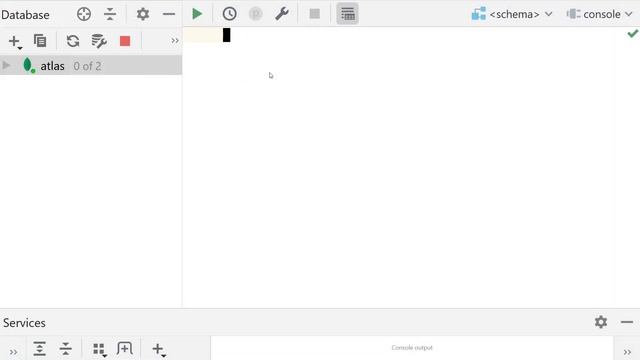Click the green checkmark inspection indicator
This screenshot has width=640, height=360.
(633, 33)
